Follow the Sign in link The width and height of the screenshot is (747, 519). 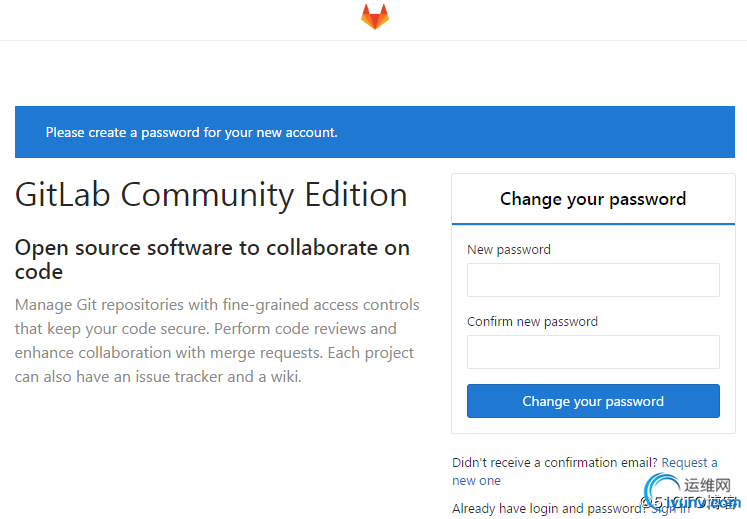tap(670, 509)
